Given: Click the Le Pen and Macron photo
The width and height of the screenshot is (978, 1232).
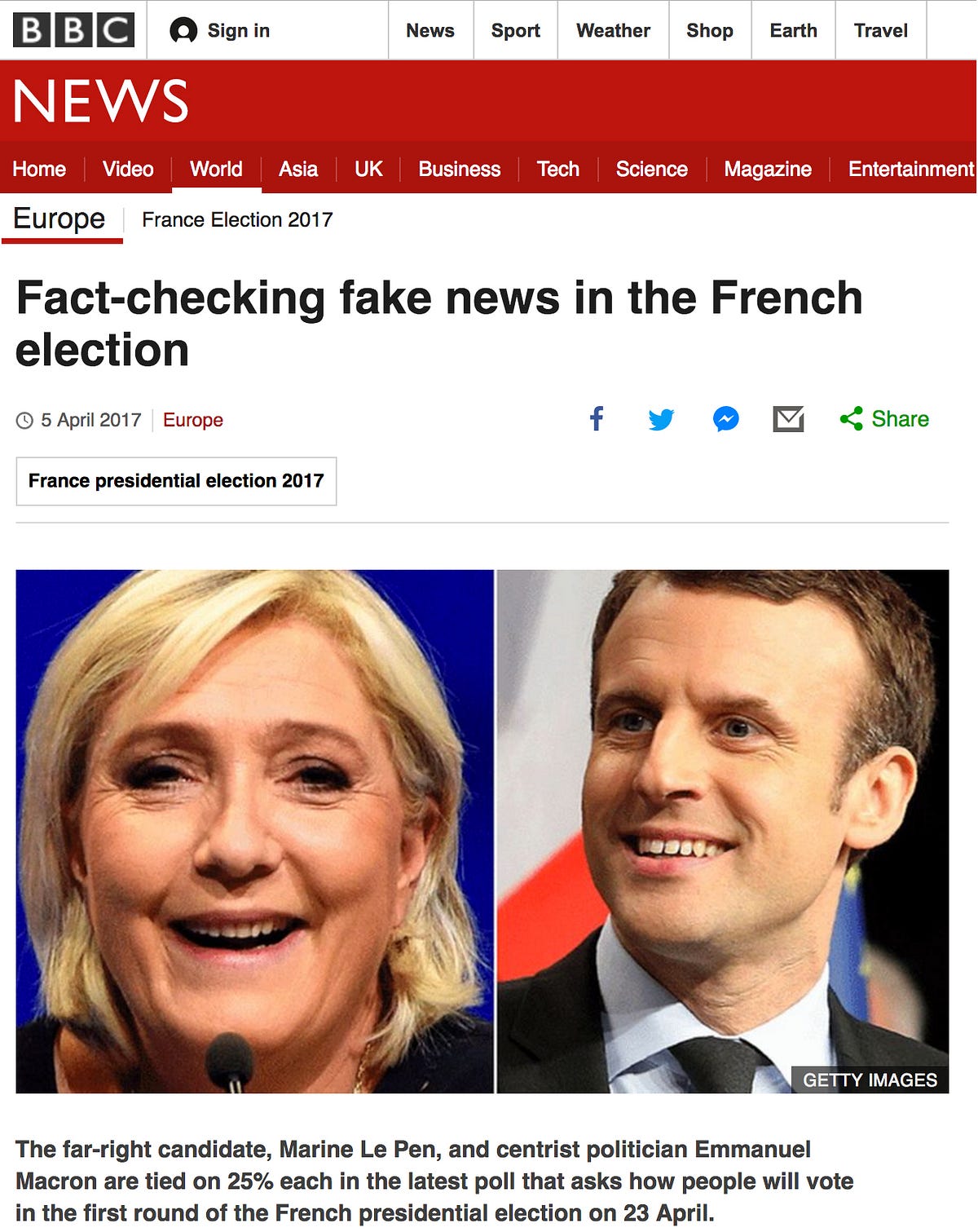Looking at the screenshot, I should tap(482, 831).
